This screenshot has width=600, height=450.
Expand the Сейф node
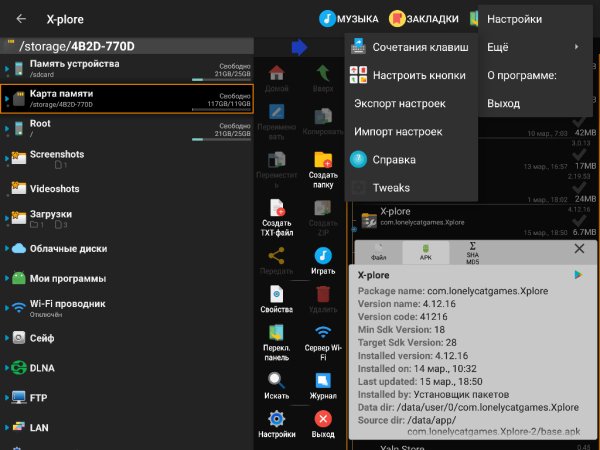(x=7, y=338)
